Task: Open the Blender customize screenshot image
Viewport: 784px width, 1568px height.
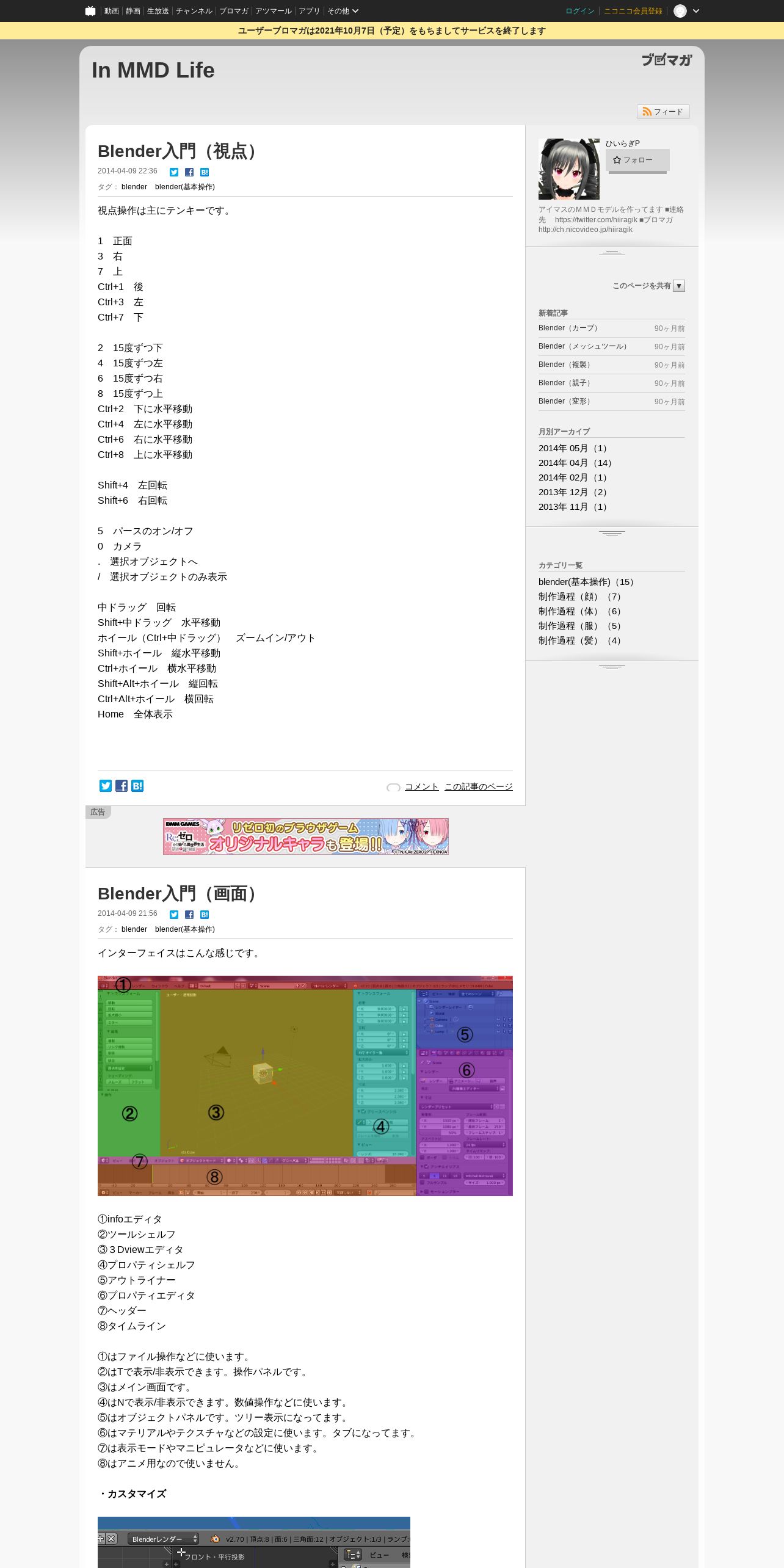Action: click(x=254, y=1542)
